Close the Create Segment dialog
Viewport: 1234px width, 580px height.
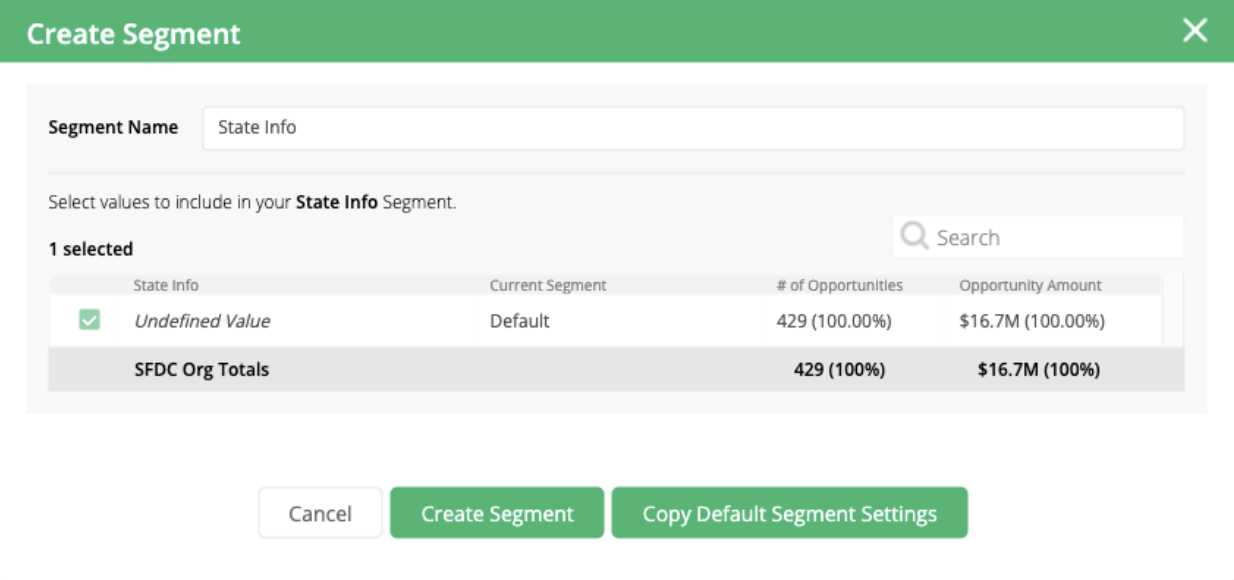coord(1195,31)
